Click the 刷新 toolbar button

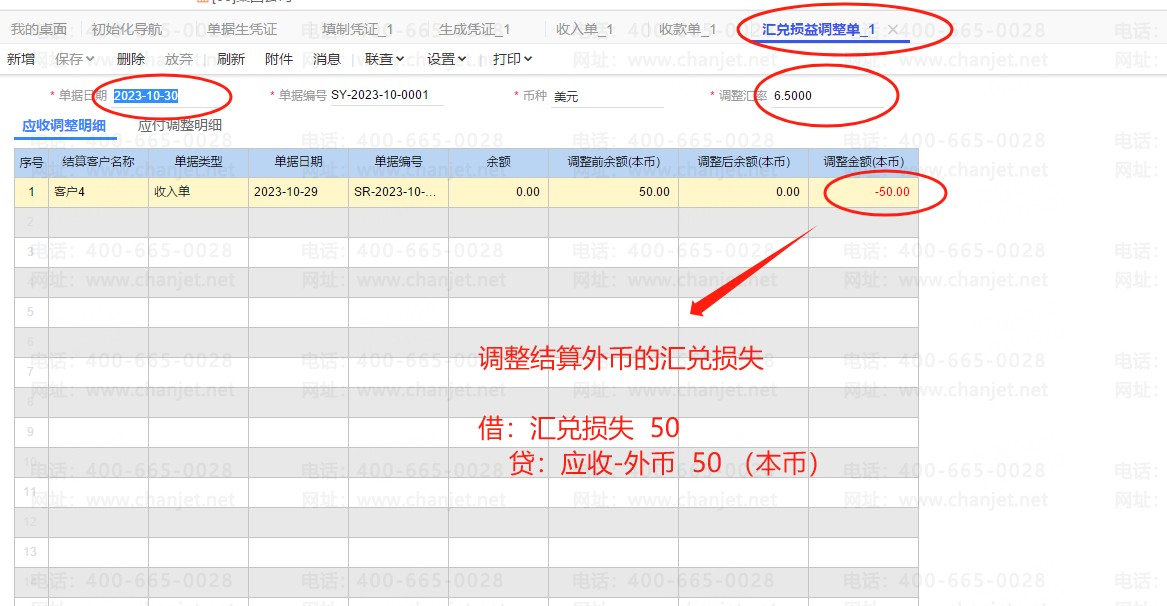tap(231, 59)
